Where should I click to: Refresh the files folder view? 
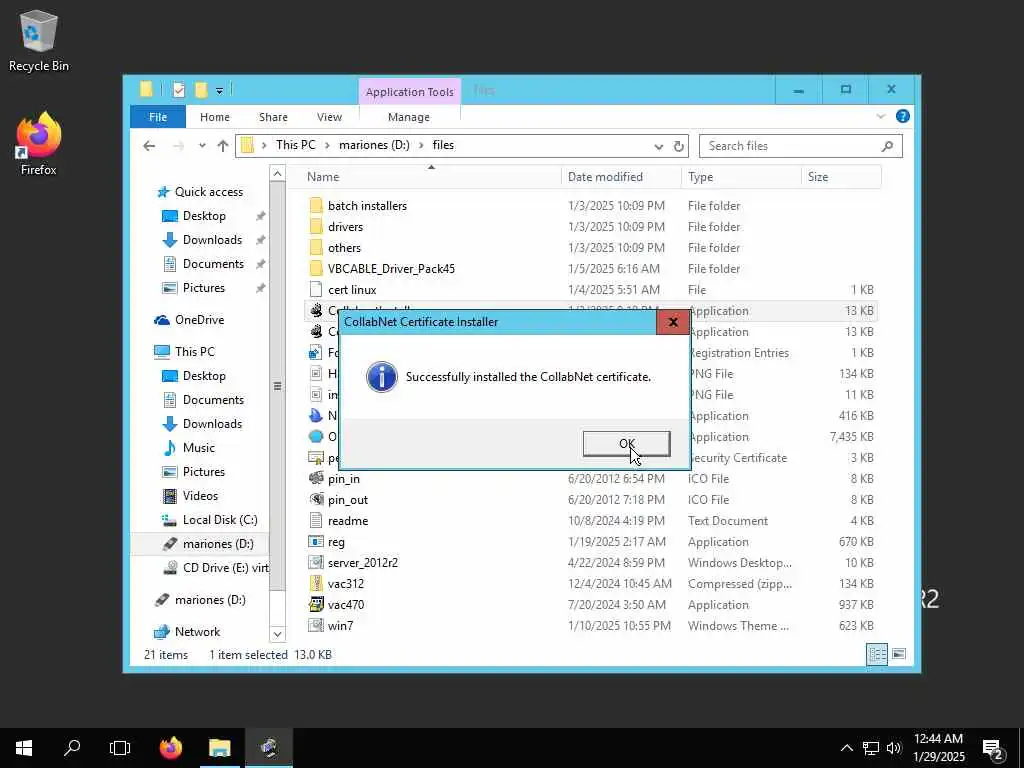pyautogui.click(x=679, y=146)
